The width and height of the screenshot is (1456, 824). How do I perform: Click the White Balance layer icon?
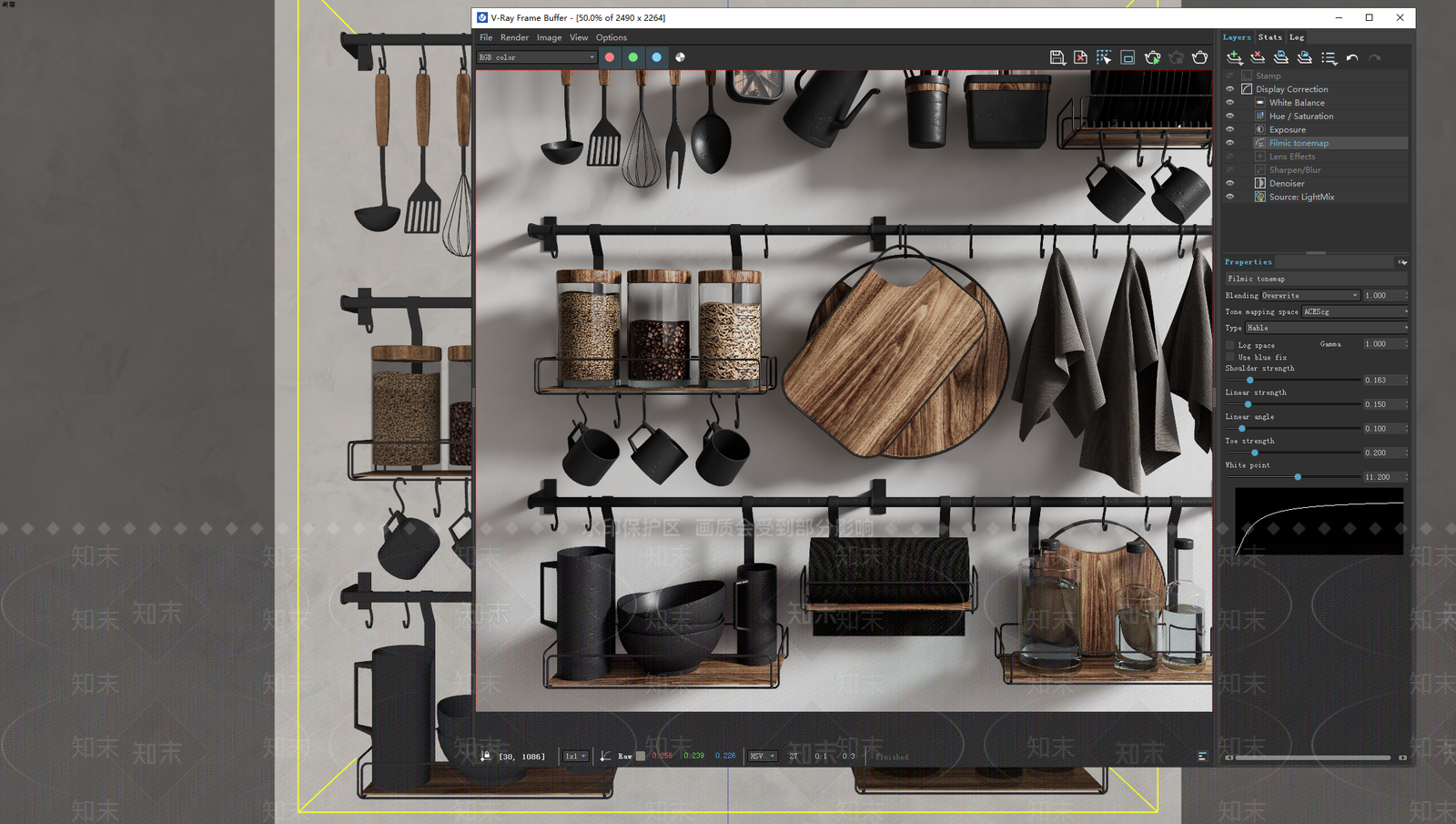1260,103
